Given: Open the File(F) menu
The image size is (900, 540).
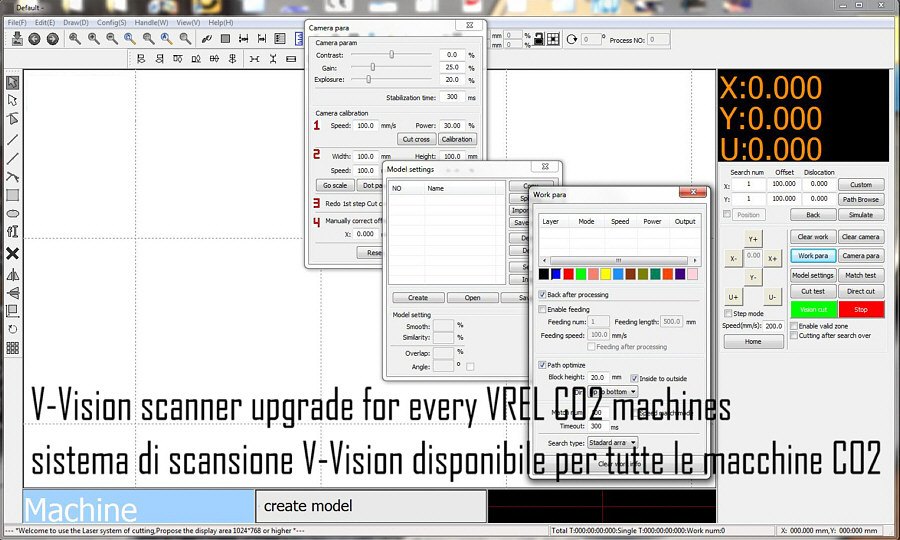Looking at the screenshot, I should click(17, 22).
